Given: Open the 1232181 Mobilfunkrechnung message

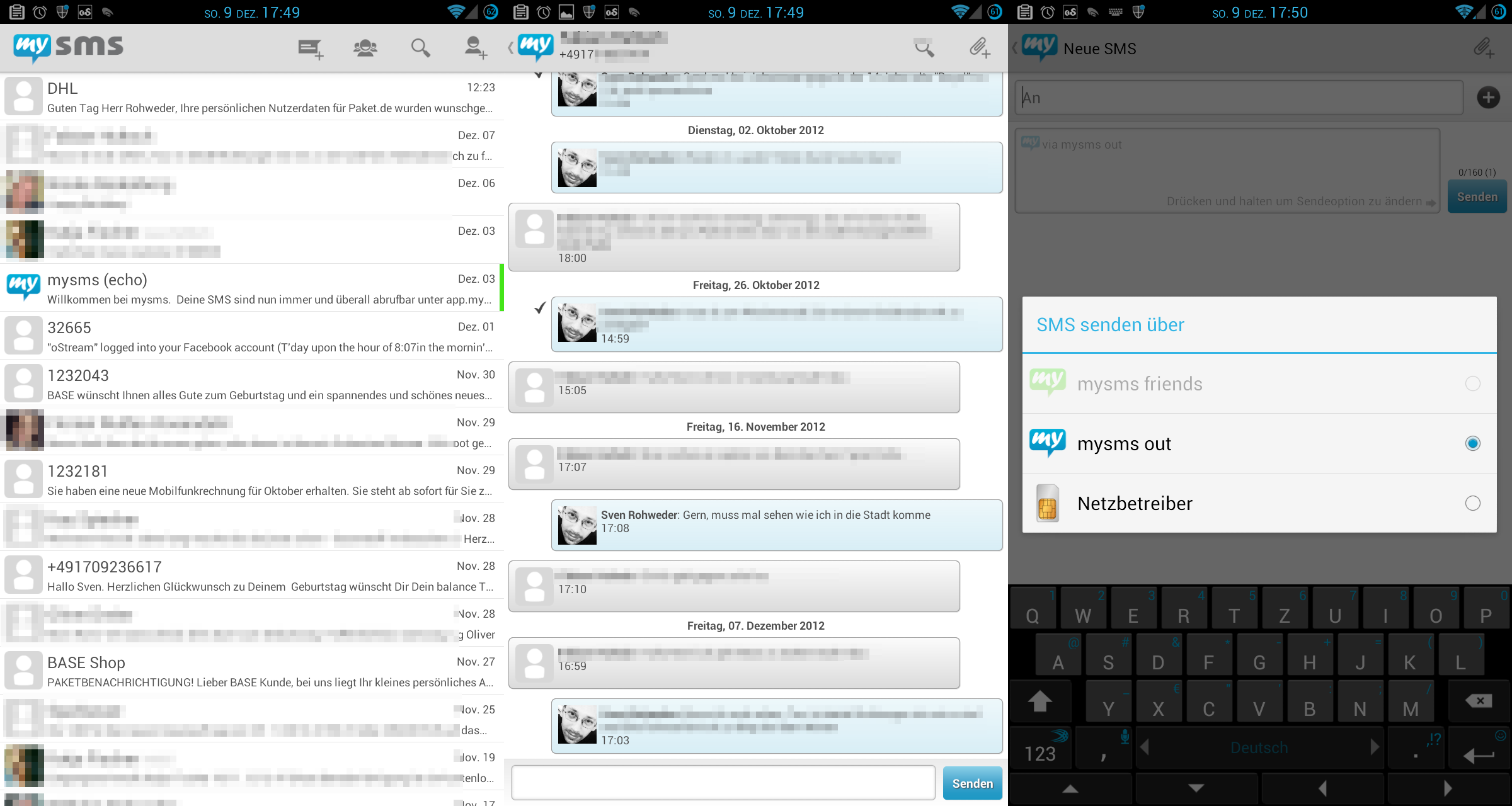Looking at the screenshot, I should click(x=252, y=479).
